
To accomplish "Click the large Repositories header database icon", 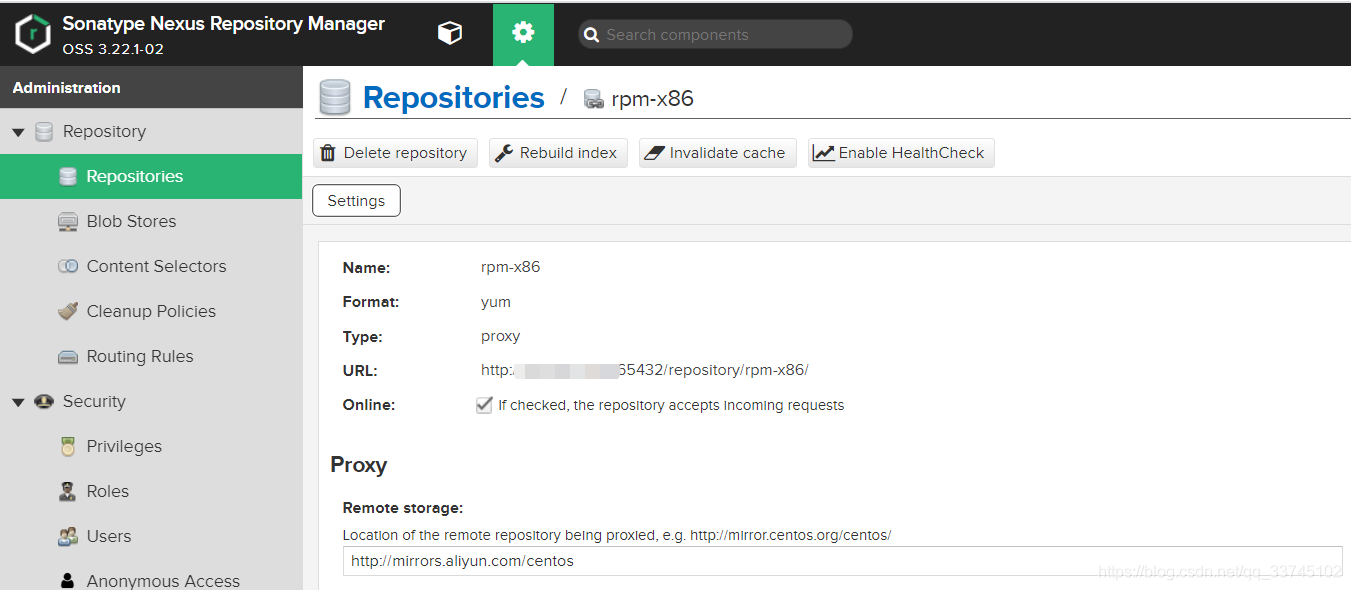I will [x=335, y=98].
